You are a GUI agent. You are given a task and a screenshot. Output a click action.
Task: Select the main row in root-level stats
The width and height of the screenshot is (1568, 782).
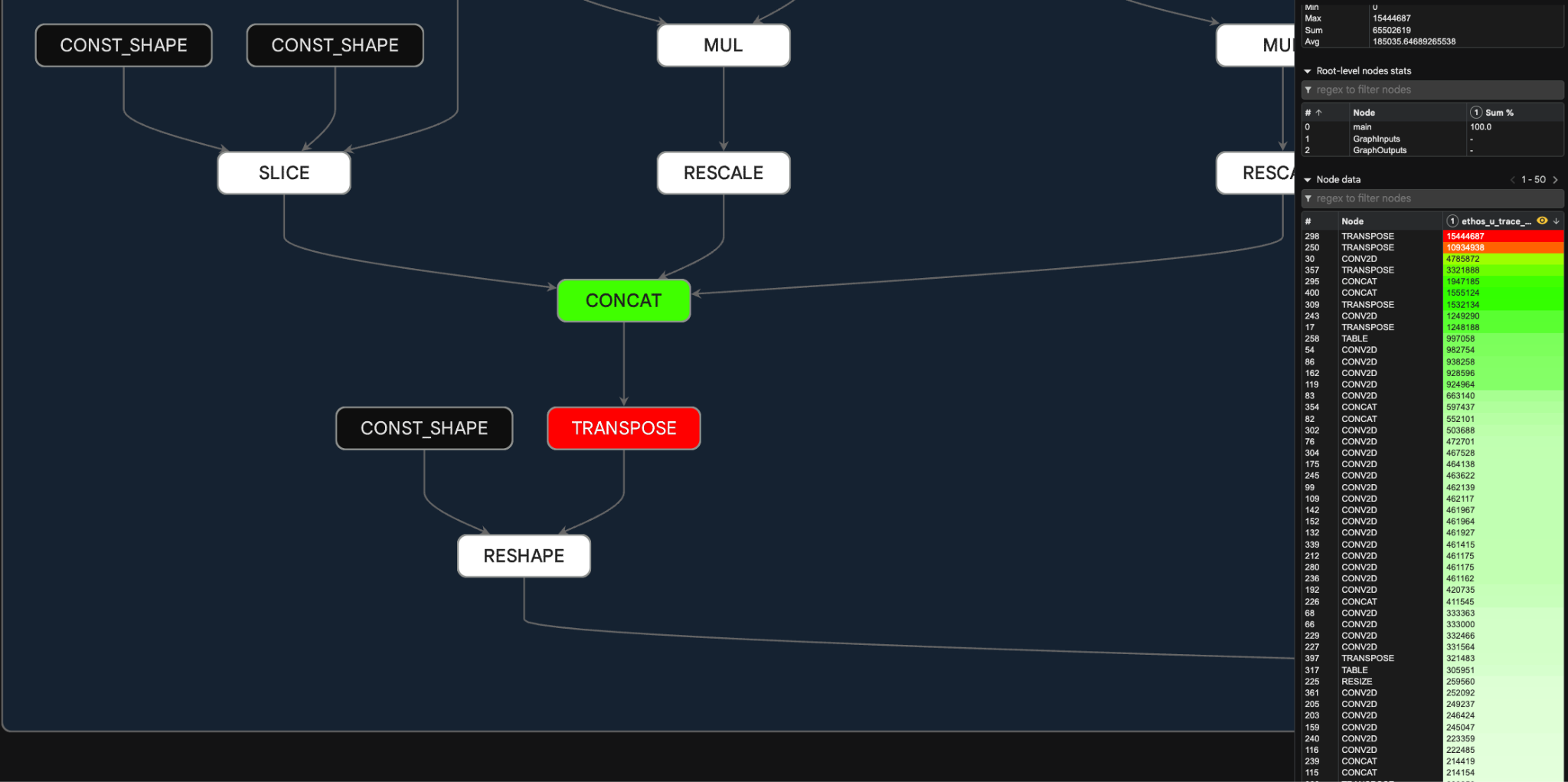pyautogui.click(x=1432, y=127)
